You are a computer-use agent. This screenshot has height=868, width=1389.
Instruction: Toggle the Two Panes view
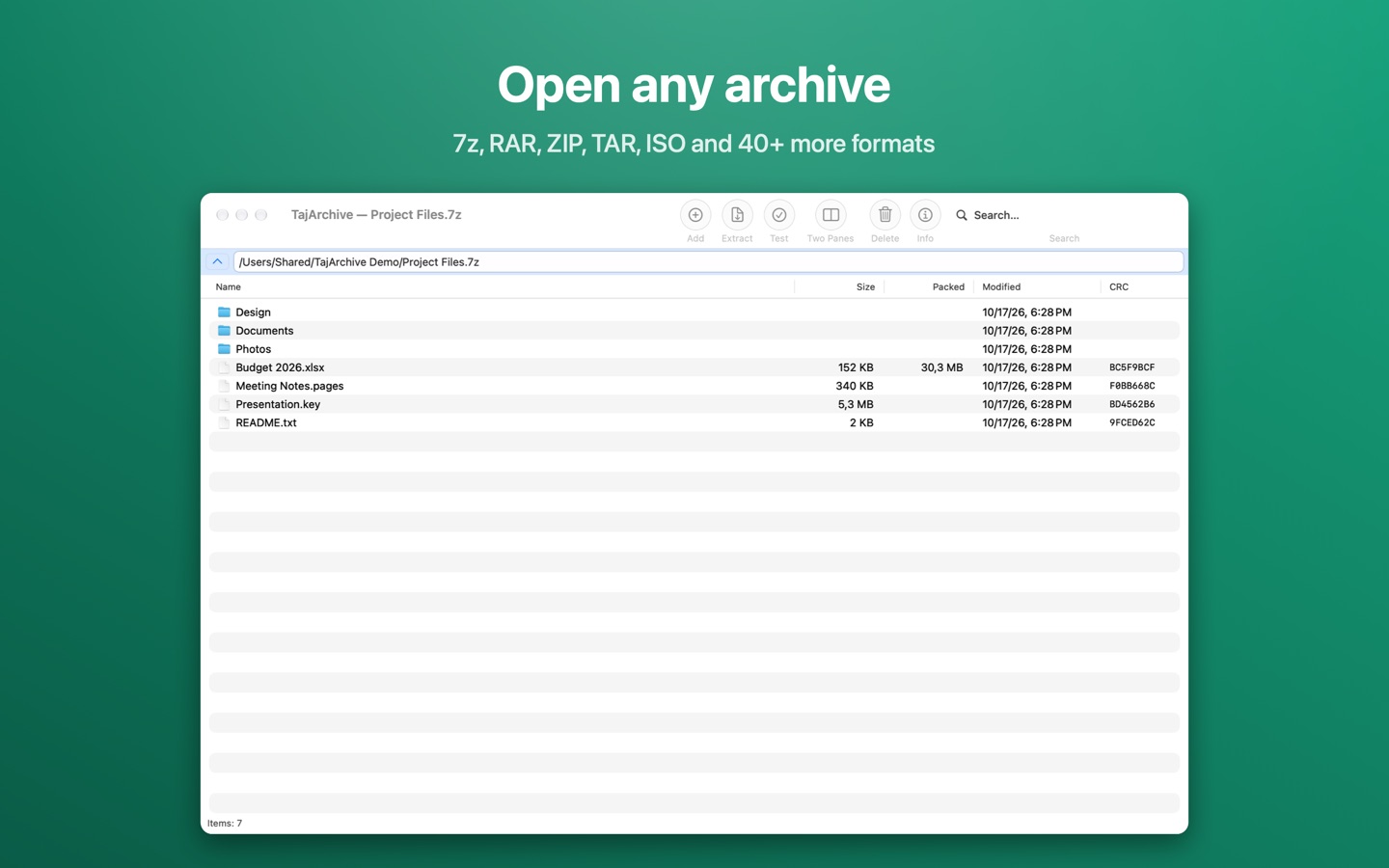coord(831,215)
